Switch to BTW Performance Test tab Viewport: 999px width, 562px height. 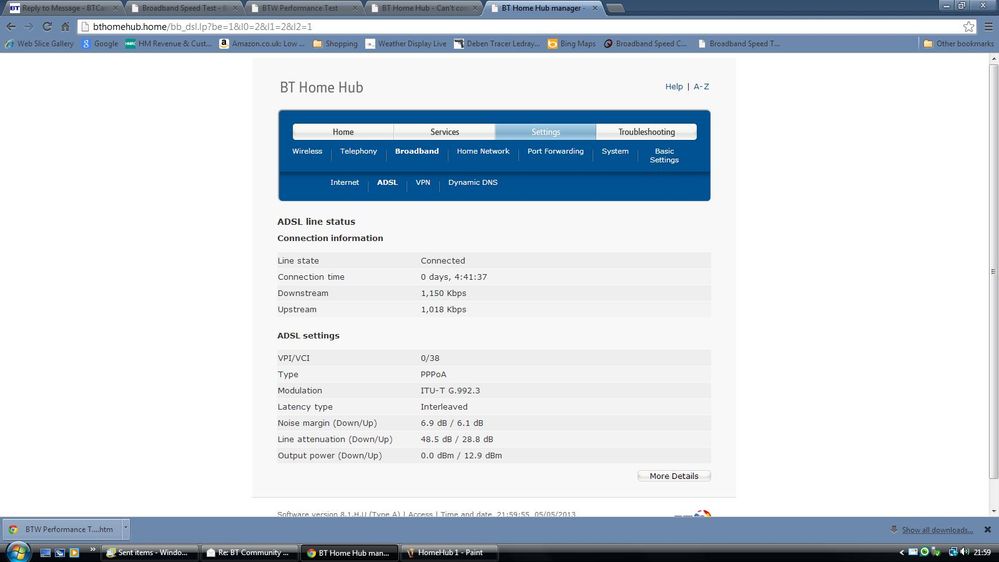point(304,8)
